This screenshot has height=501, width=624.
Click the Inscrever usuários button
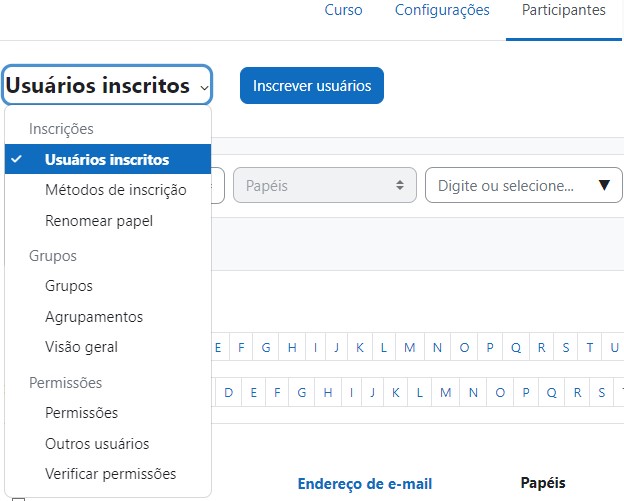pyautogui.click(x=311, y=86)
